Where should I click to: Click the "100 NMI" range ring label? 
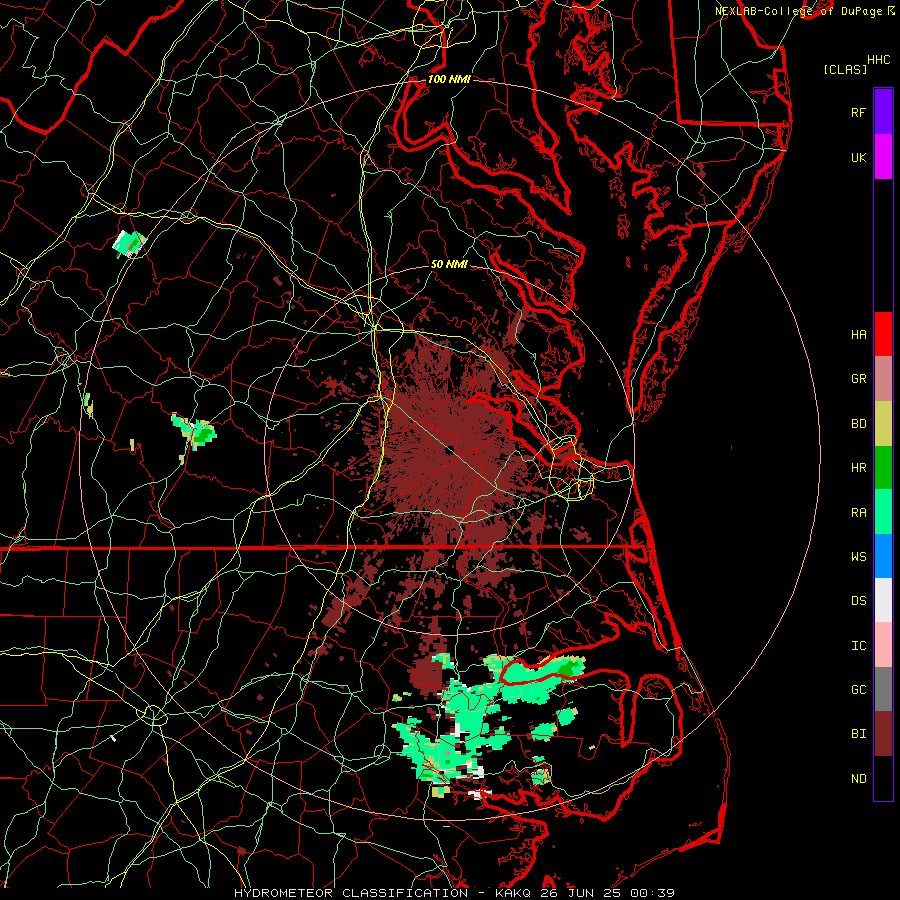coord(449,79)
